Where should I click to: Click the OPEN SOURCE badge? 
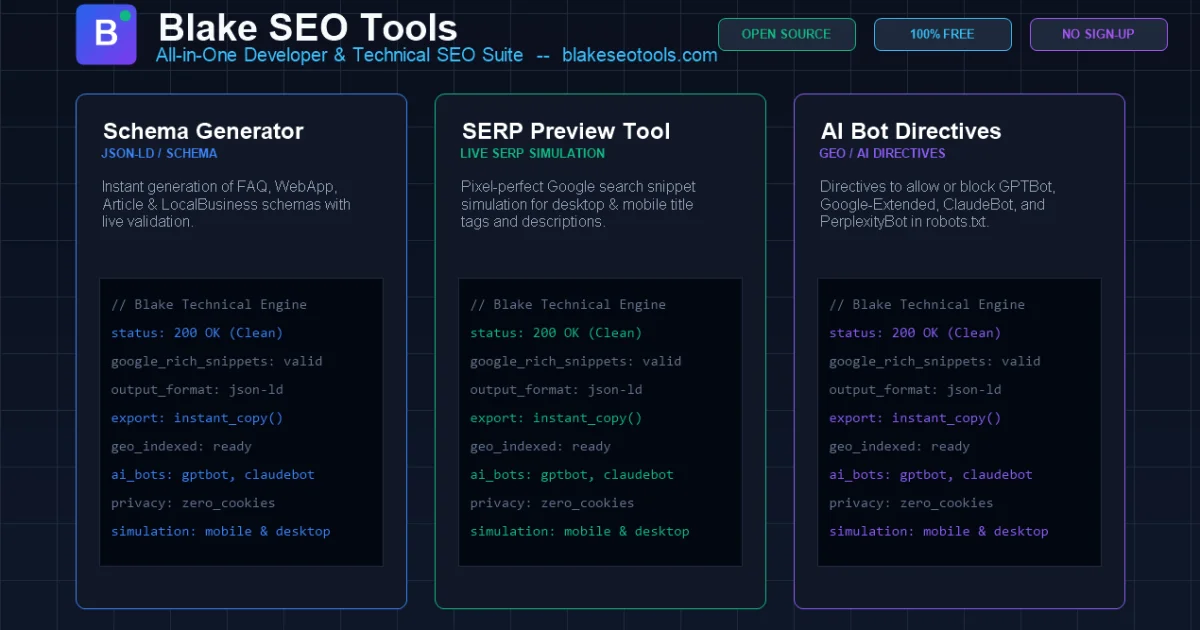(x=786, y=34)
